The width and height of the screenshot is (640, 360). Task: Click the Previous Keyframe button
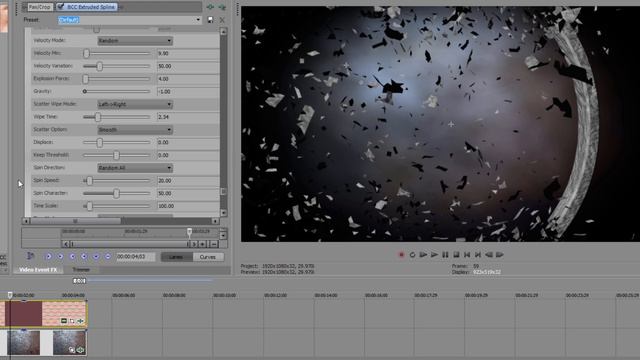point(60,256)
